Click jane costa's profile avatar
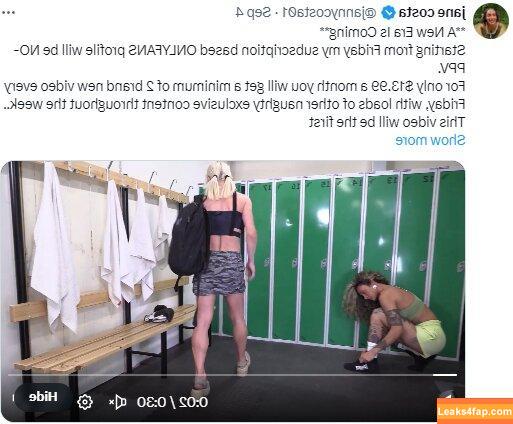513x424 pixels. coord(491,21)
